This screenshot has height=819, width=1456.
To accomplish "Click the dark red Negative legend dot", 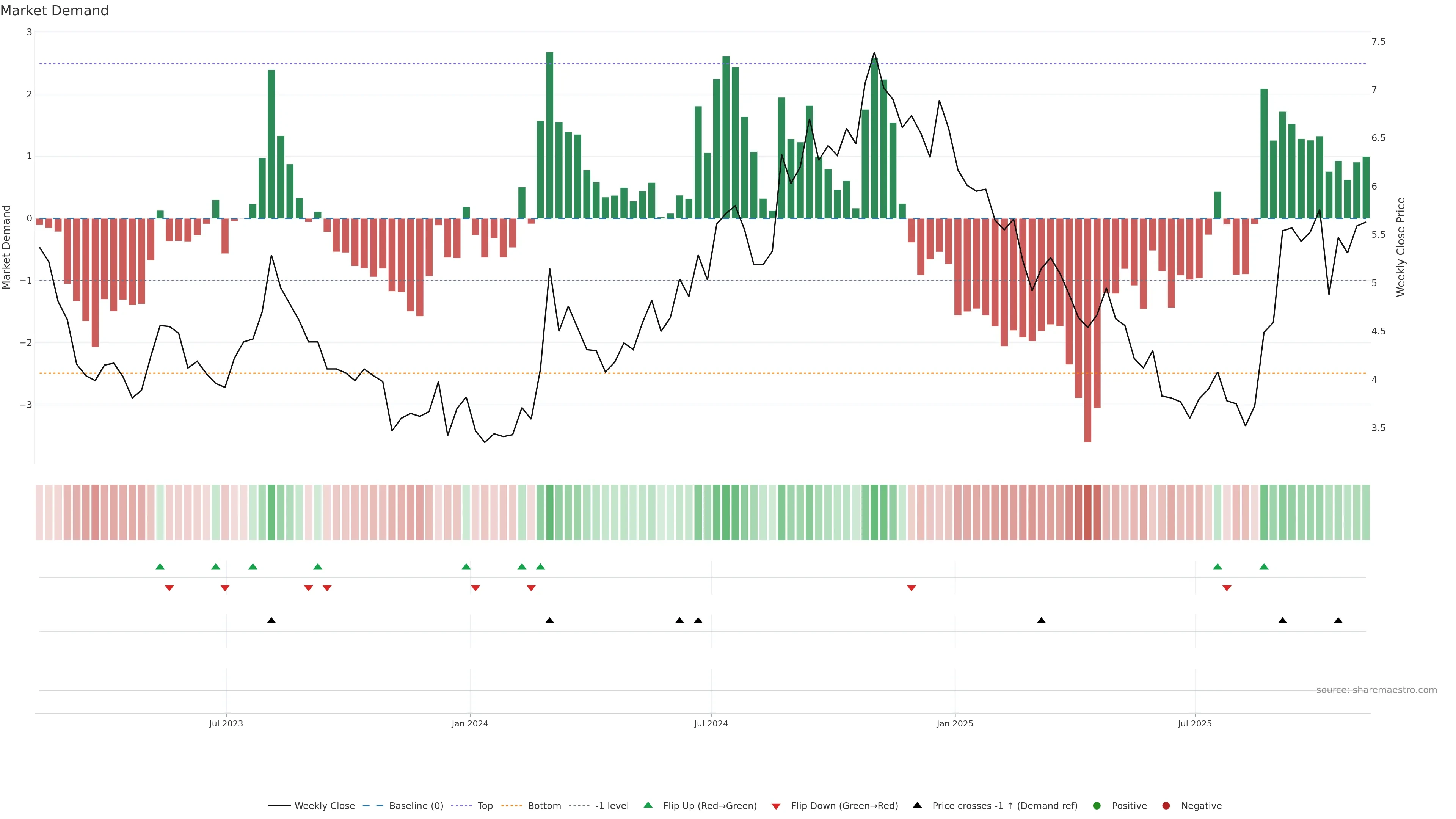I will (1166, 805).
